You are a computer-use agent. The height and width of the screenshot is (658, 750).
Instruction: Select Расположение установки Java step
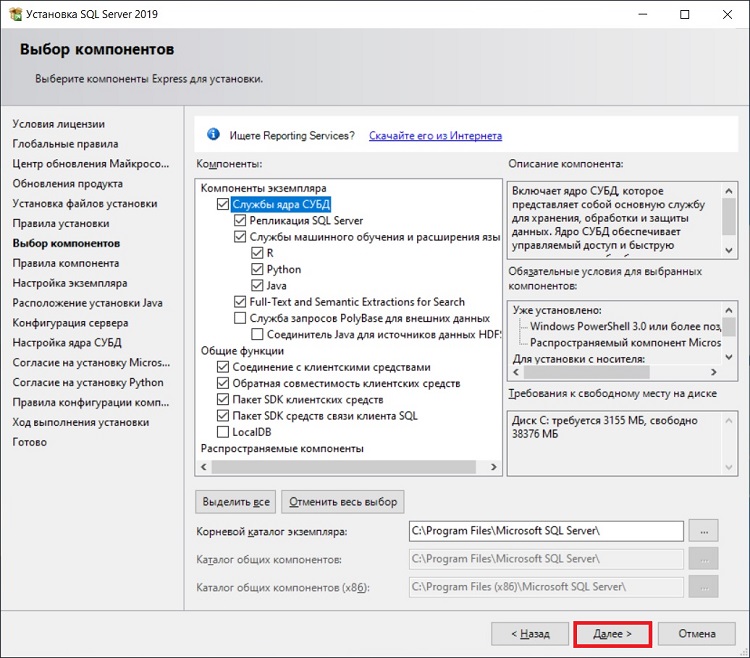(88, 303)
